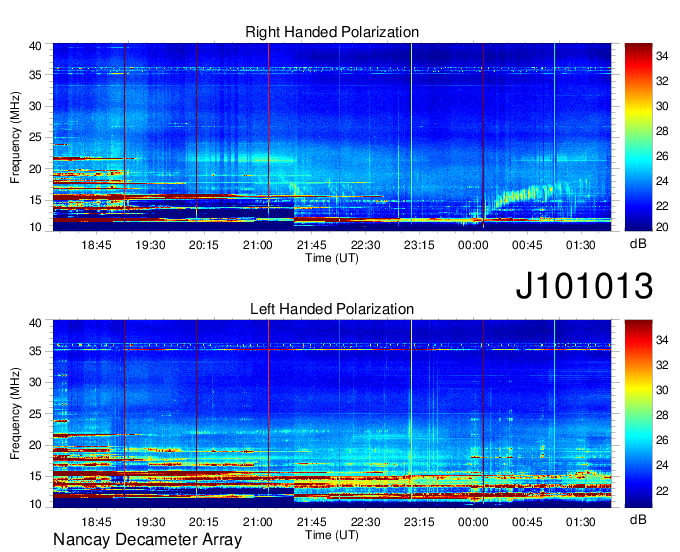
Task: Click the Left Handed Polarization spectrogram
Action: 332,414
